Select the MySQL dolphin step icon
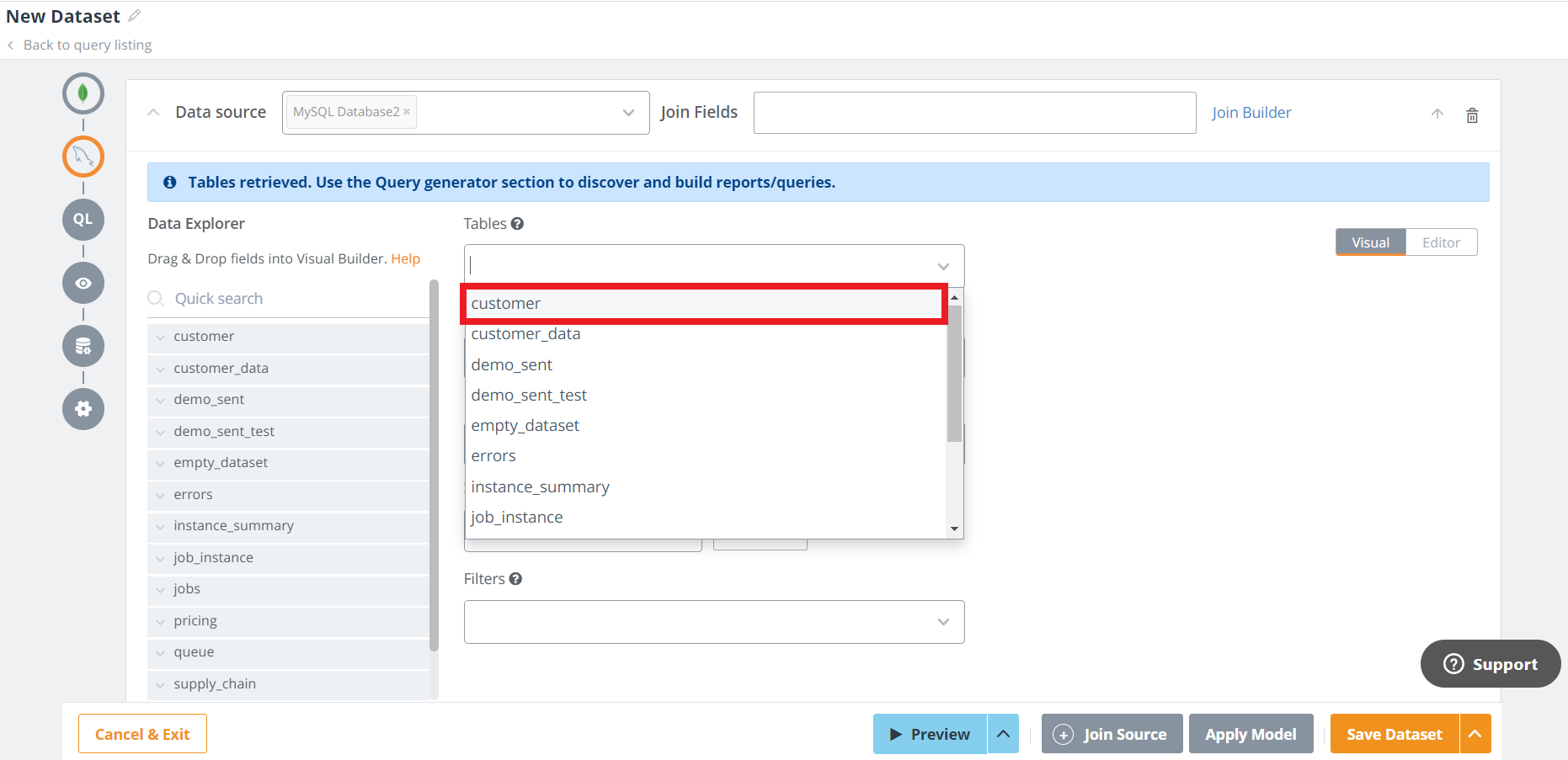Image resolution: width=1568 pixels, height=760 pixels. [83, 157]
